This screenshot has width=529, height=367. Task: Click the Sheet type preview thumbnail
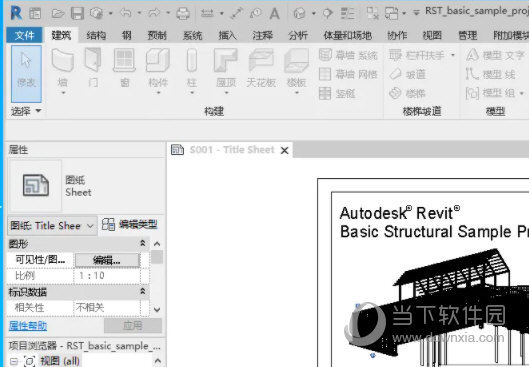coord(36,185)
